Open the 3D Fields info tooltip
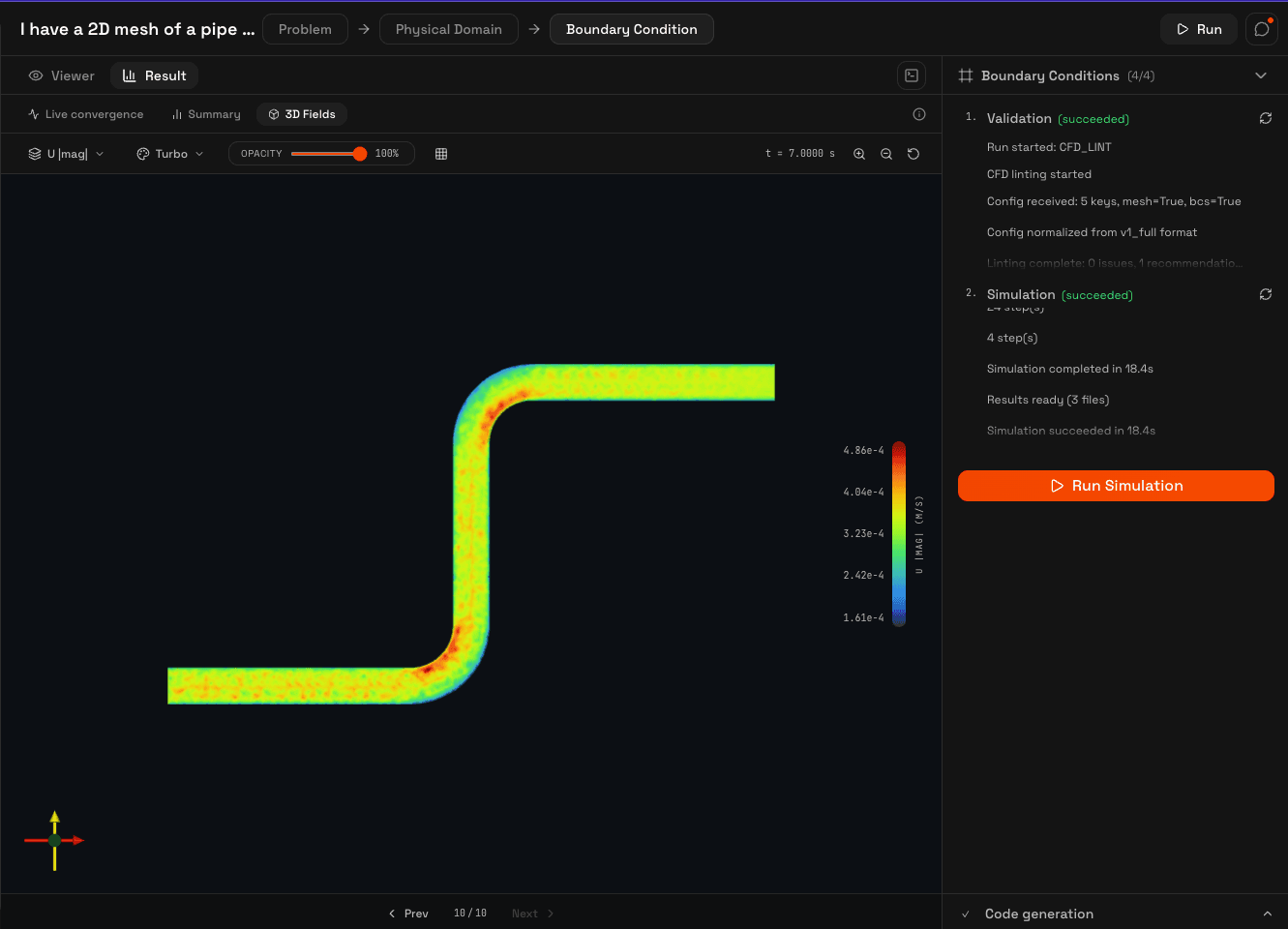This screenshot has height=929, width=1288. [x=918, y=113]
